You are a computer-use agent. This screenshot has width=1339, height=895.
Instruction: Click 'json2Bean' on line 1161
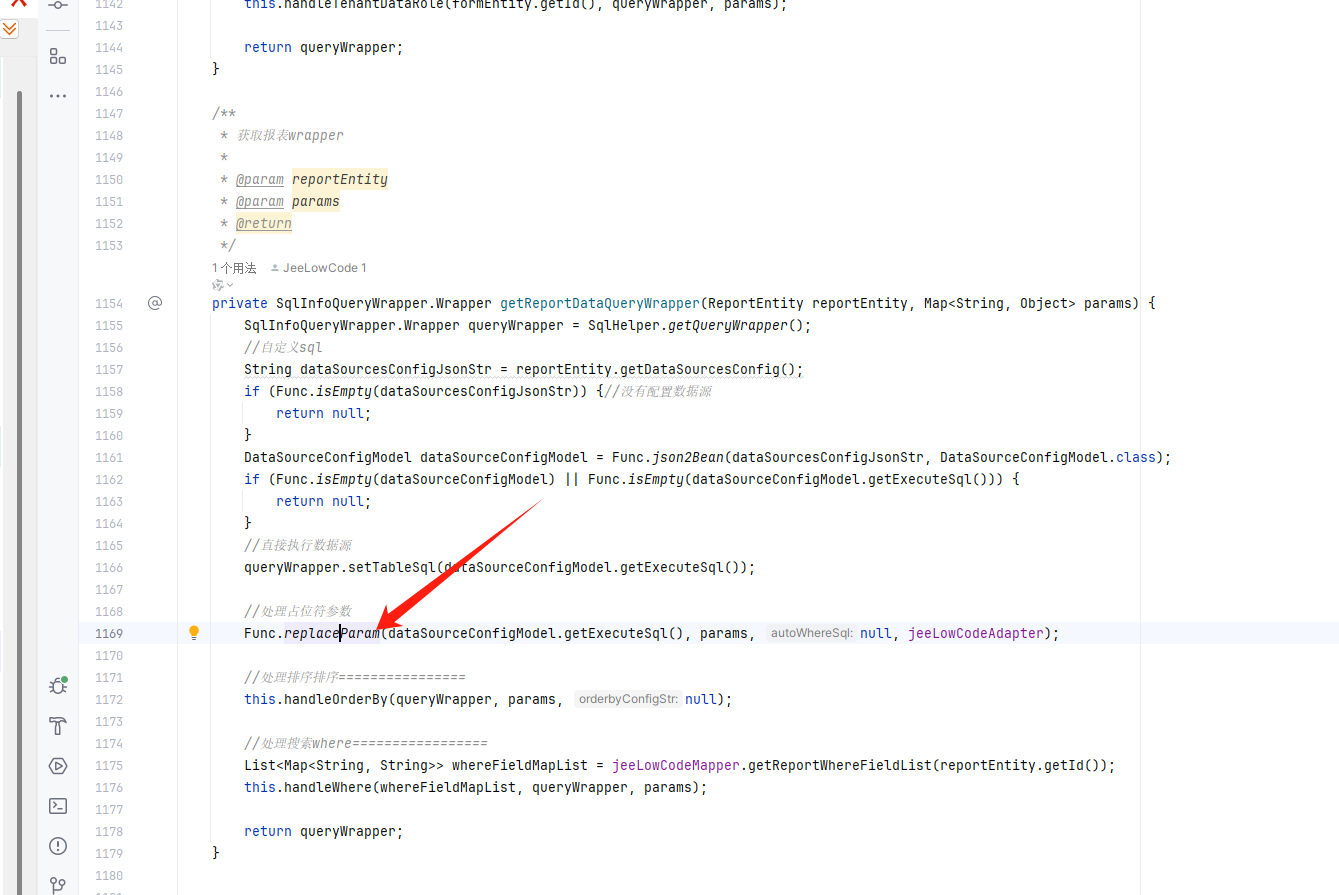(688, 457)
